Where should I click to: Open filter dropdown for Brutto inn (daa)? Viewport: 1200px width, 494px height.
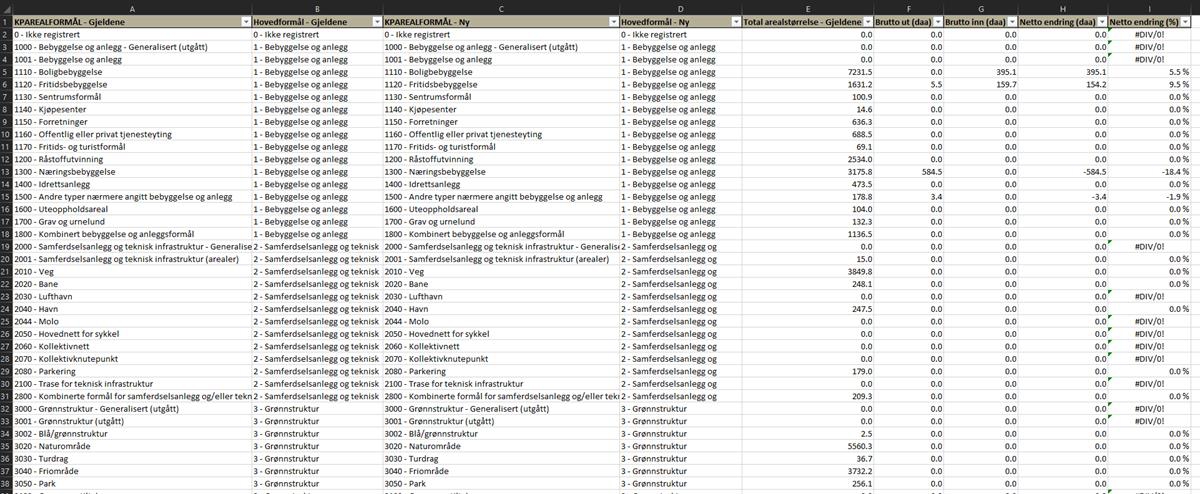(1009, 21)
